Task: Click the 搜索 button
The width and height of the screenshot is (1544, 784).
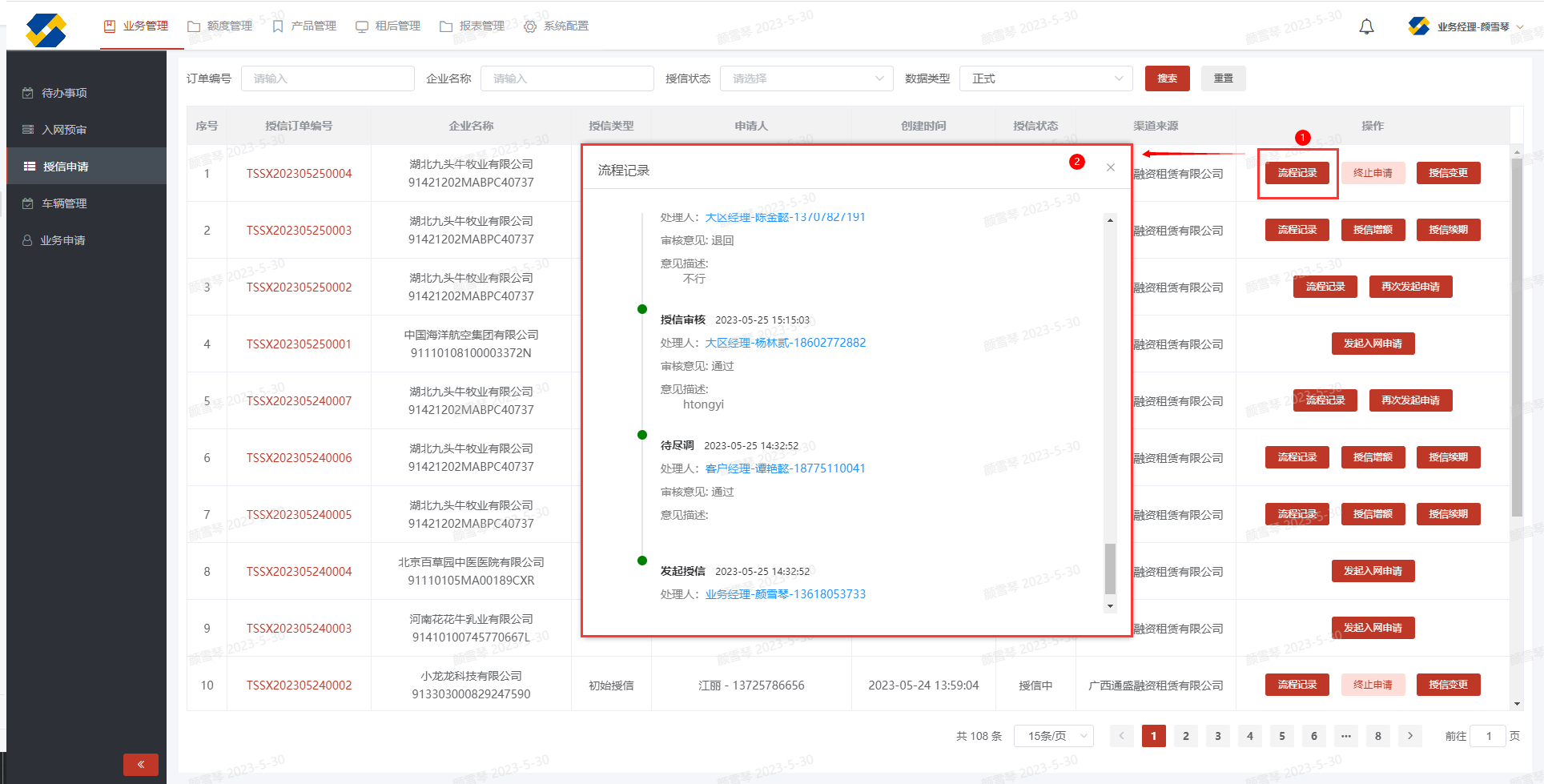Action: 1167,78
